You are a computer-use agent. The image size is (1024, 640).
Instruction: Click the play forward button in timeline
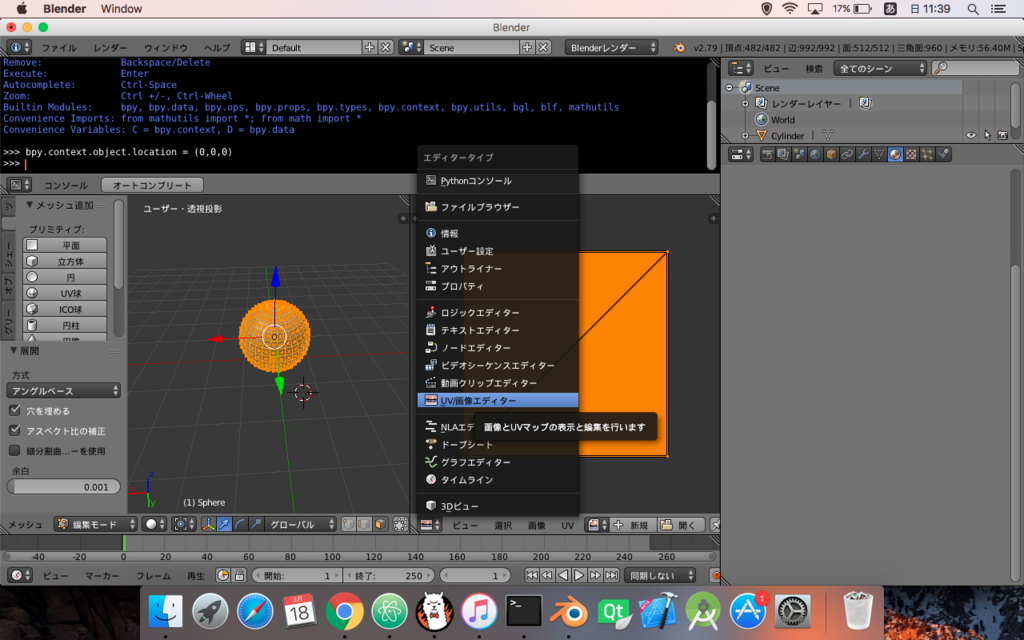click(579, 575)
